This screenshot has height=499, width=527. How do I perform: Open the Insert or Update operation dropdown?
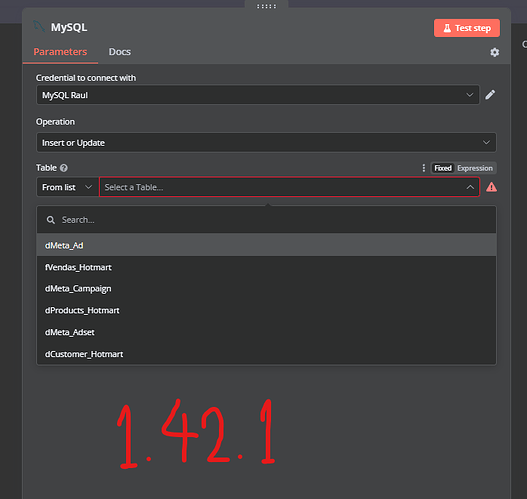pos(266,142)
